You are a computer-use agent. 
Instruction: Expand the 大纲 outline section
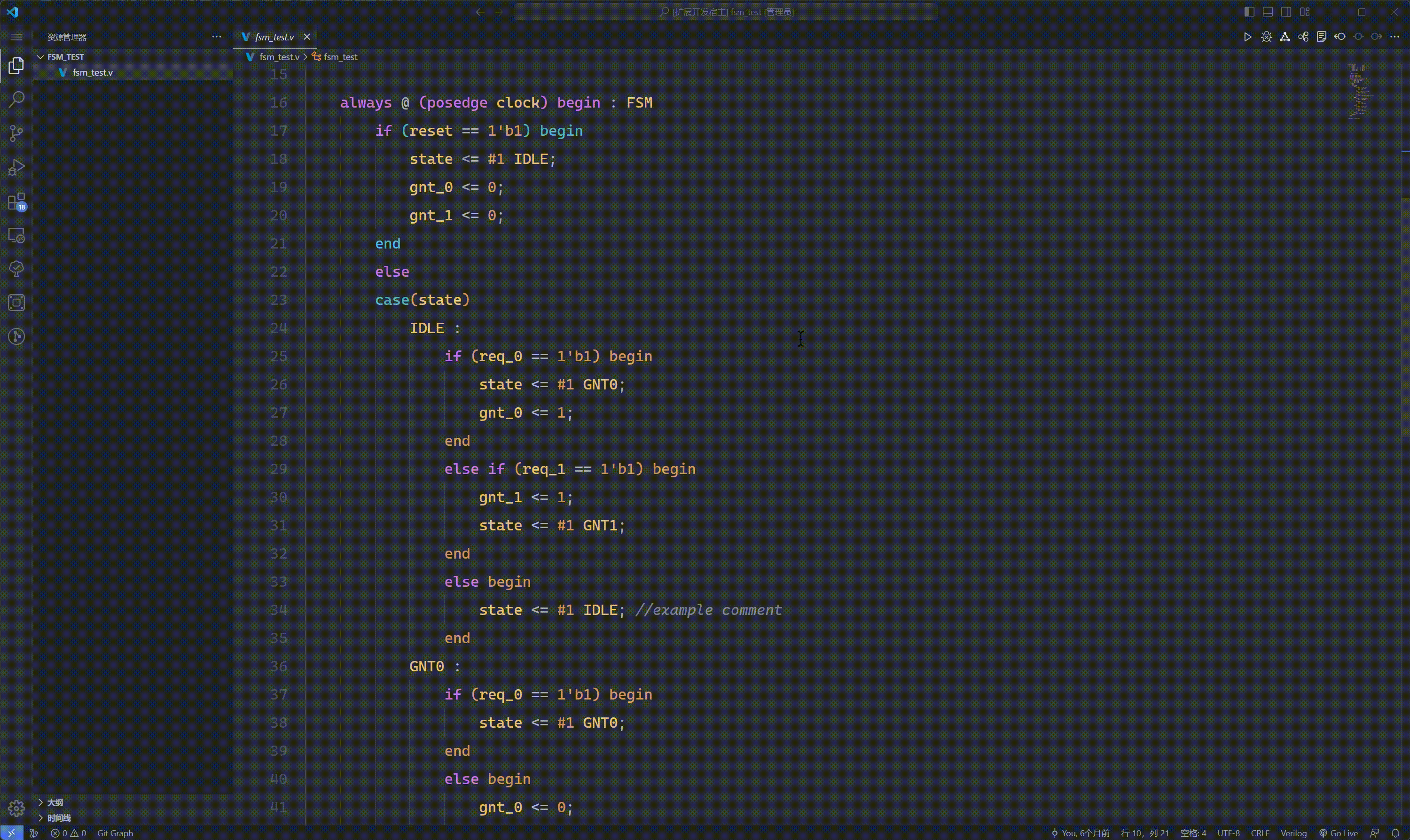point(54,802)
